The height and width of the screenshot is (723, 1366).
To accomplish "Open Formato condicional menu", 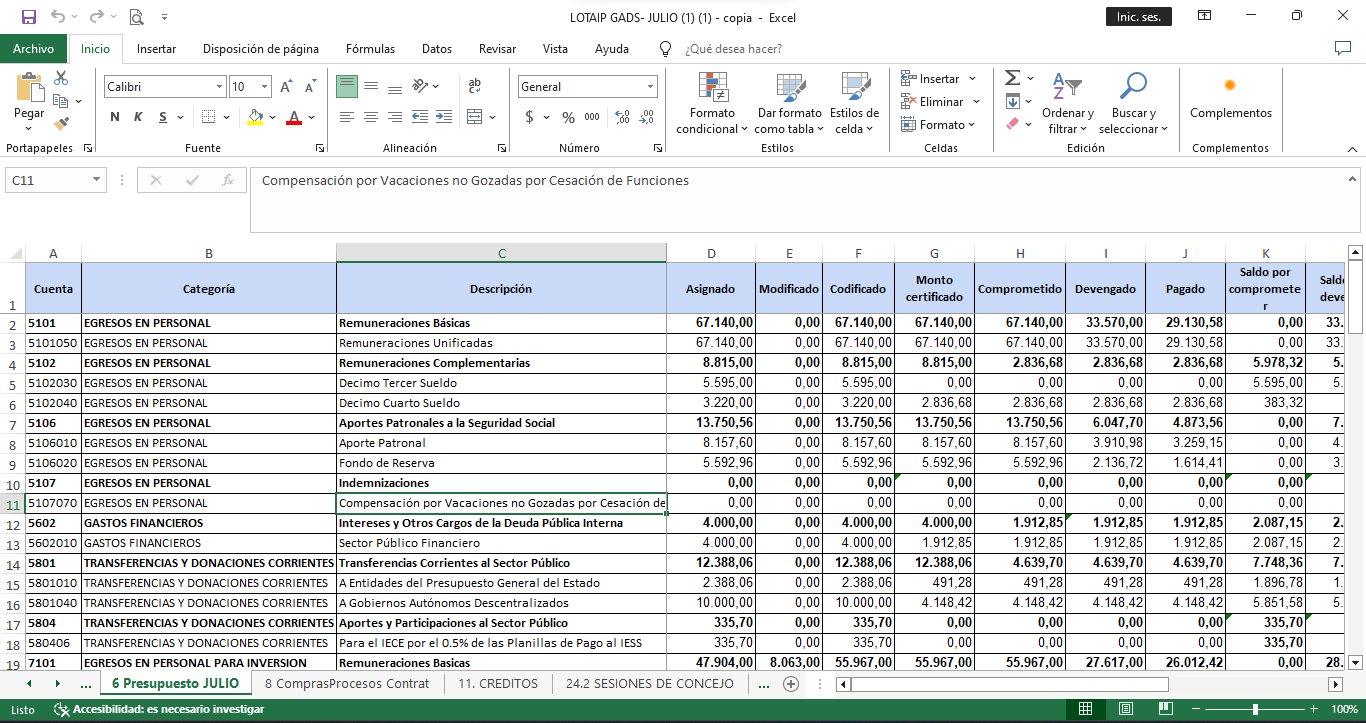I will pos(712,105).
